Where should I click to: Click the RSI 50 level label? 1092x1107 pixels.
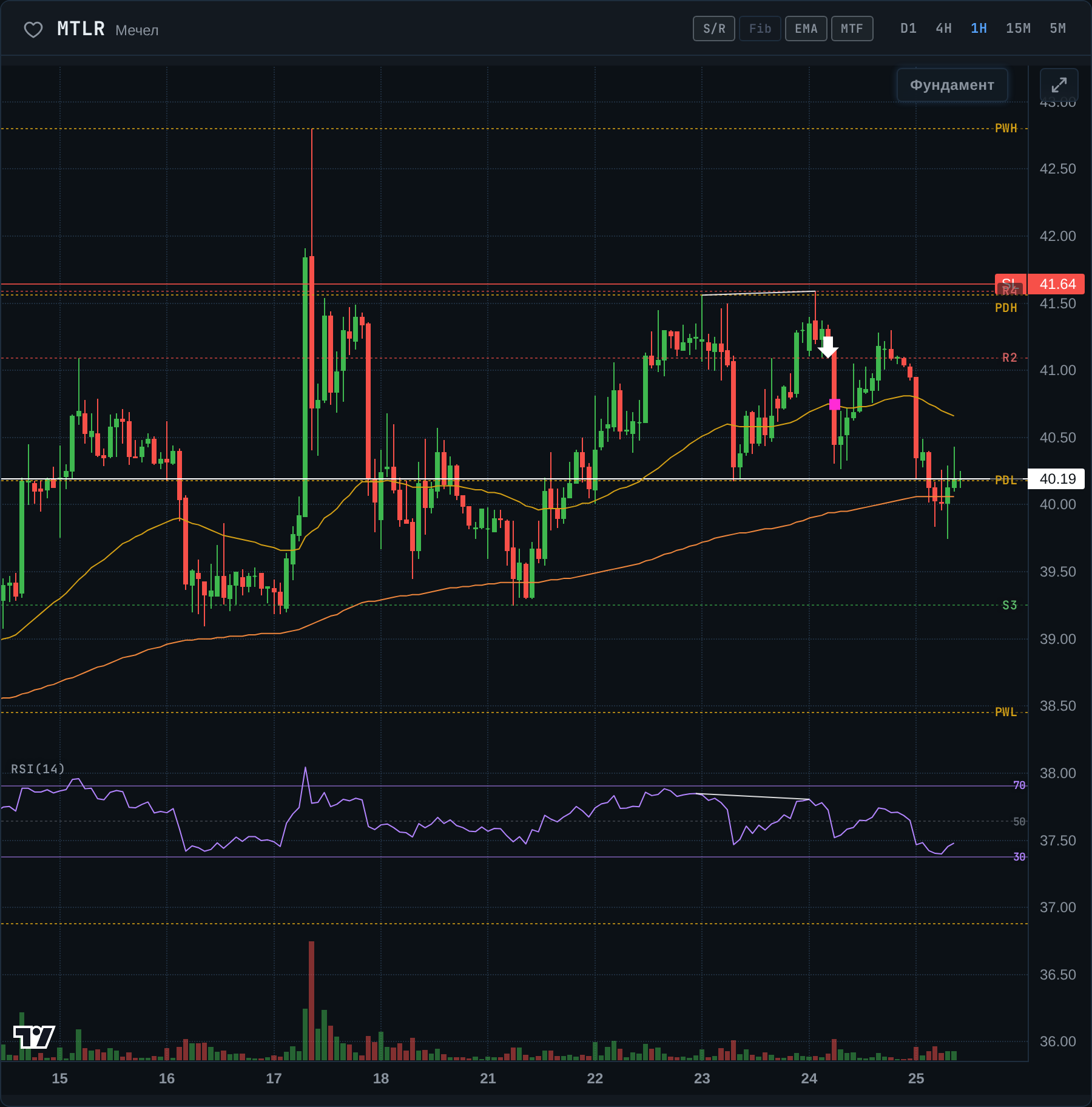[x=1019, y=821]
